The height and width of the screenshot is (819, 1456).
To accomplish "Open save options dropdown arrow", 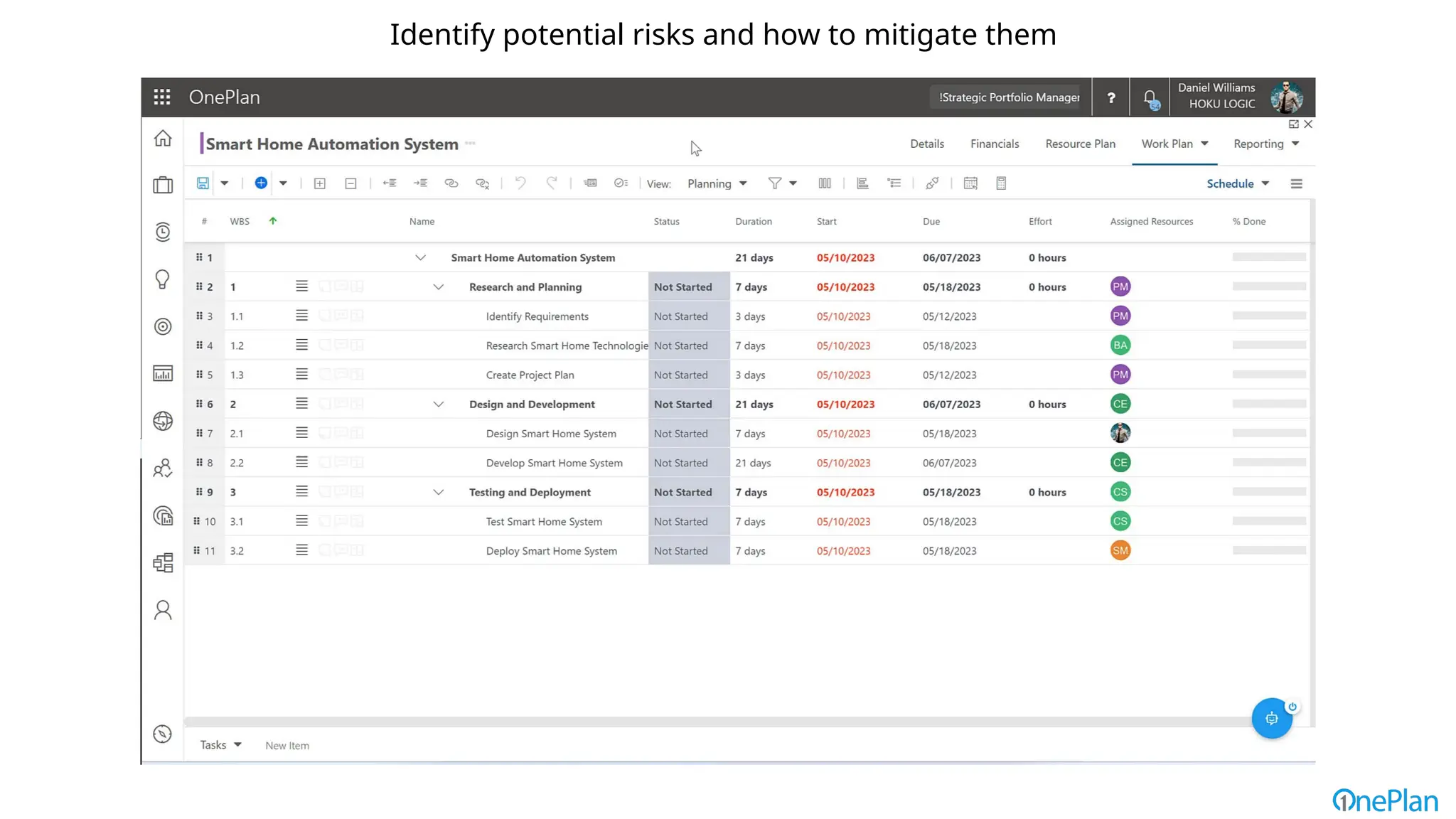I will click(x=225, y=183).
